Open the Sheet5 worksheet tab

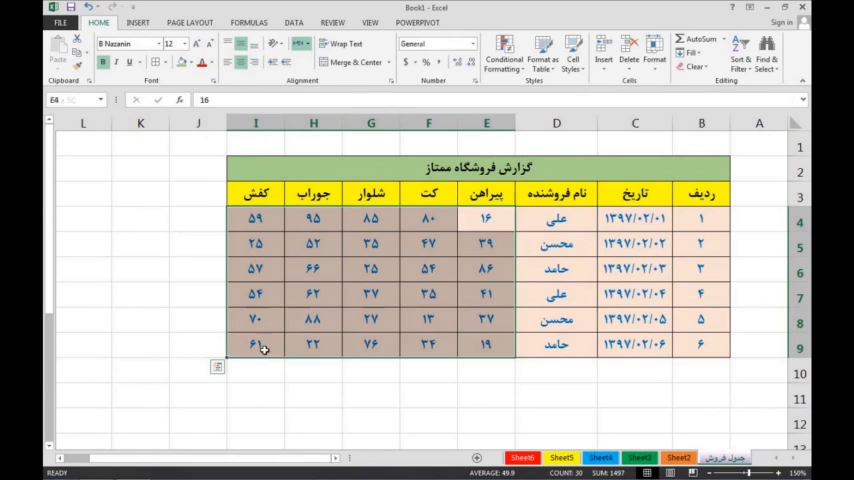coord(562,458)
